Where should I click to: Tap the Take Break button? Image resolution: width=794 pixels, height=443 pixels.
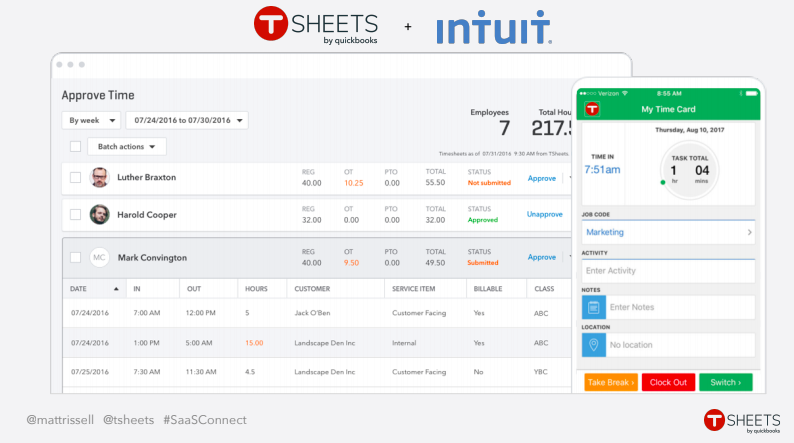pos(611,382)
